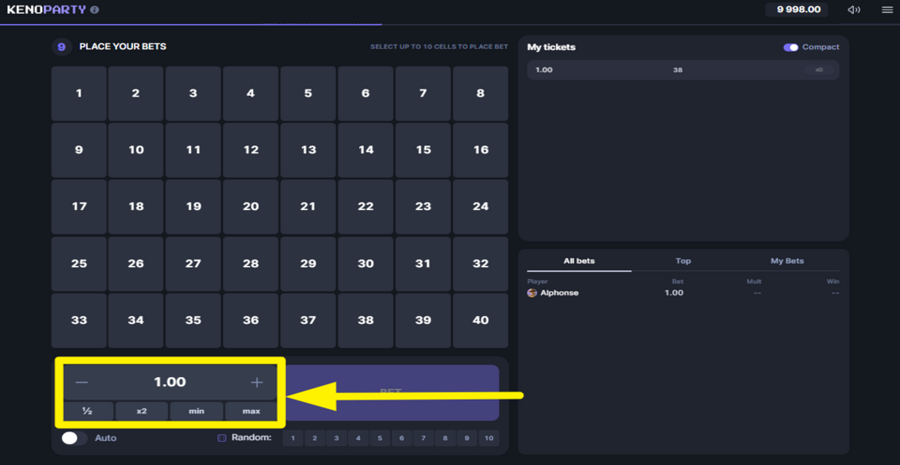Pick 6 random cells

402,439
